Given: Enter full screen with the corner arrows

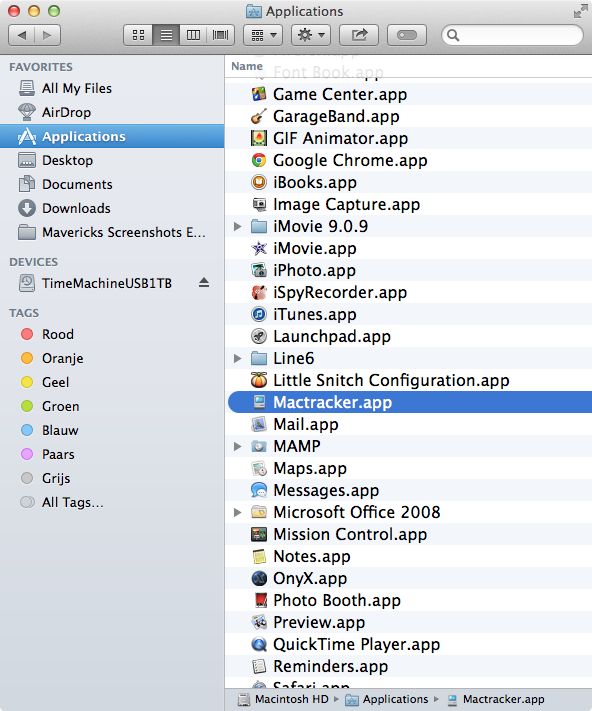Looking at the screenshot, I should pos(580,11).
